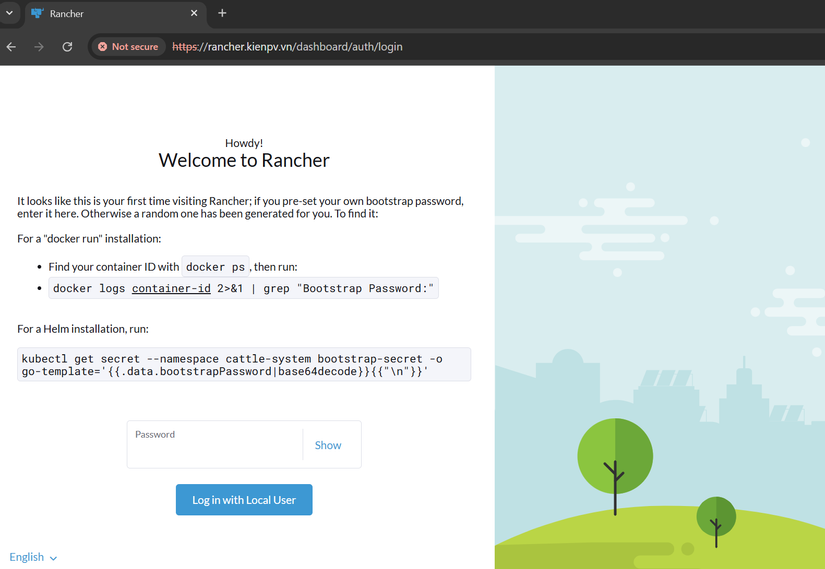This screenshot has width=825, height=569.
Task: Click the rancher.kienpv.vn address bar URL
Action: click(x=287, y=47)
